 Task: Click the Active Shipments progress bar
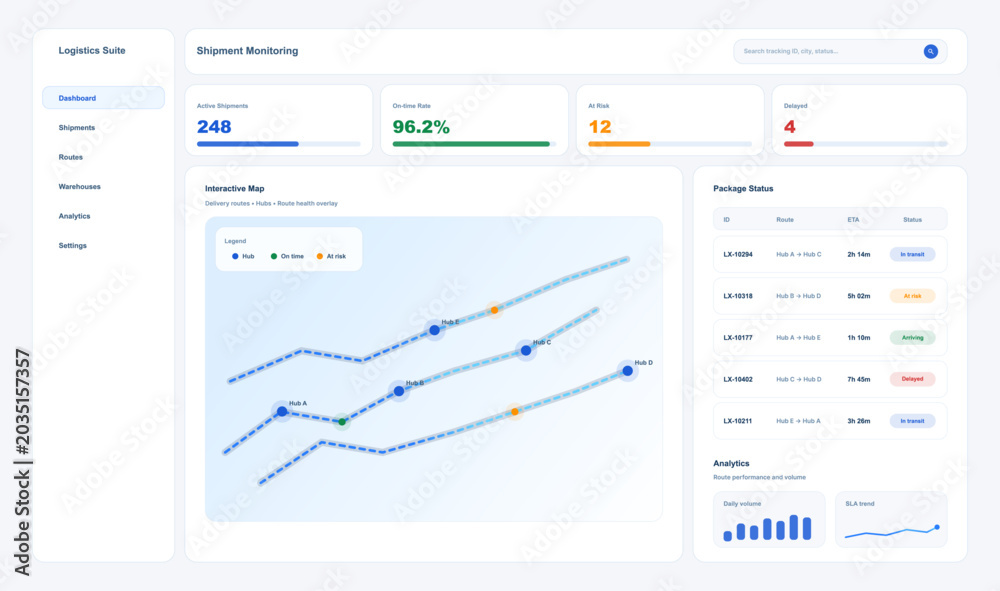click(279, 144)
